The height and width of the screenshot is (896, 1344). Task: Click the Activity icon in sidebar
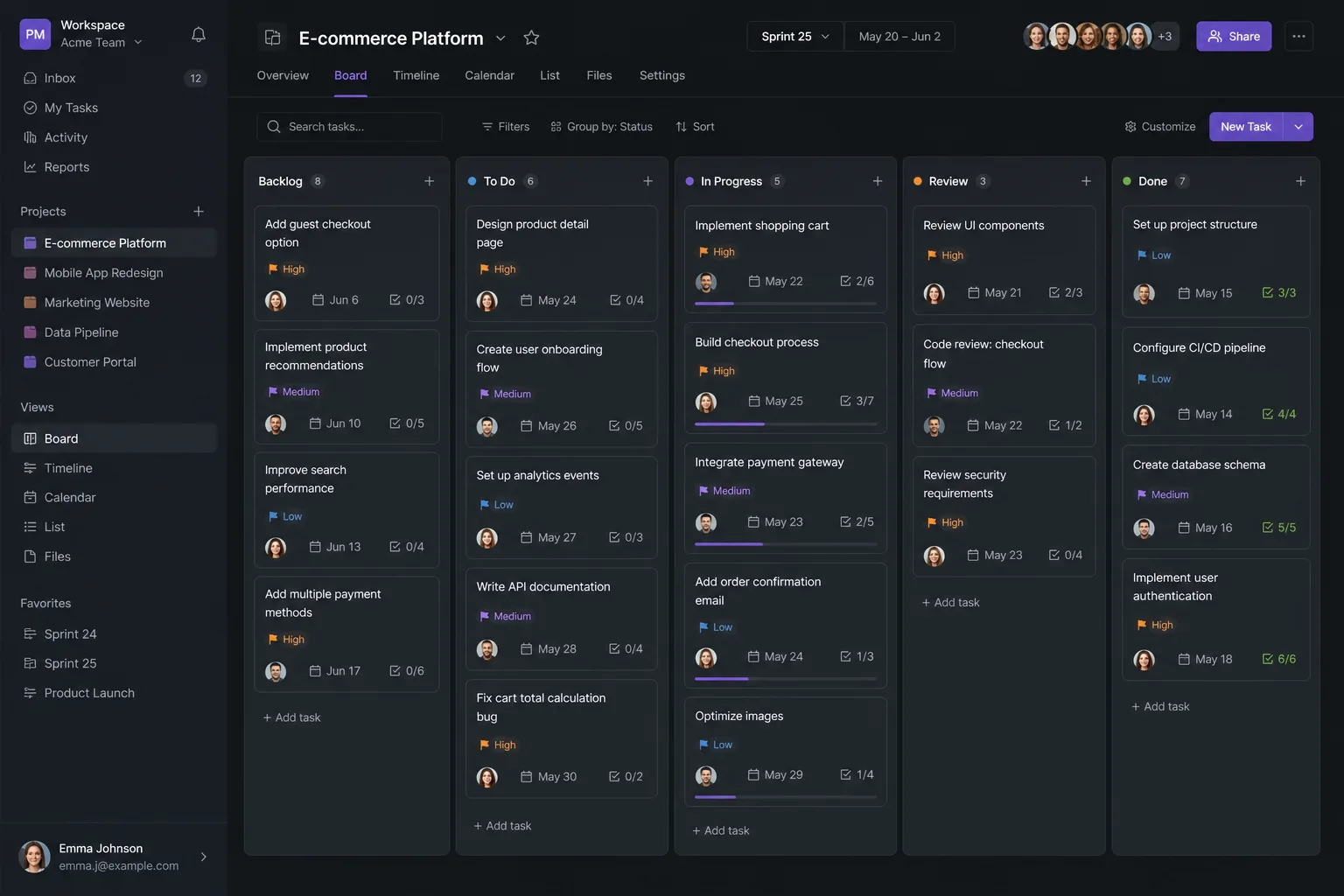(30, 137)
